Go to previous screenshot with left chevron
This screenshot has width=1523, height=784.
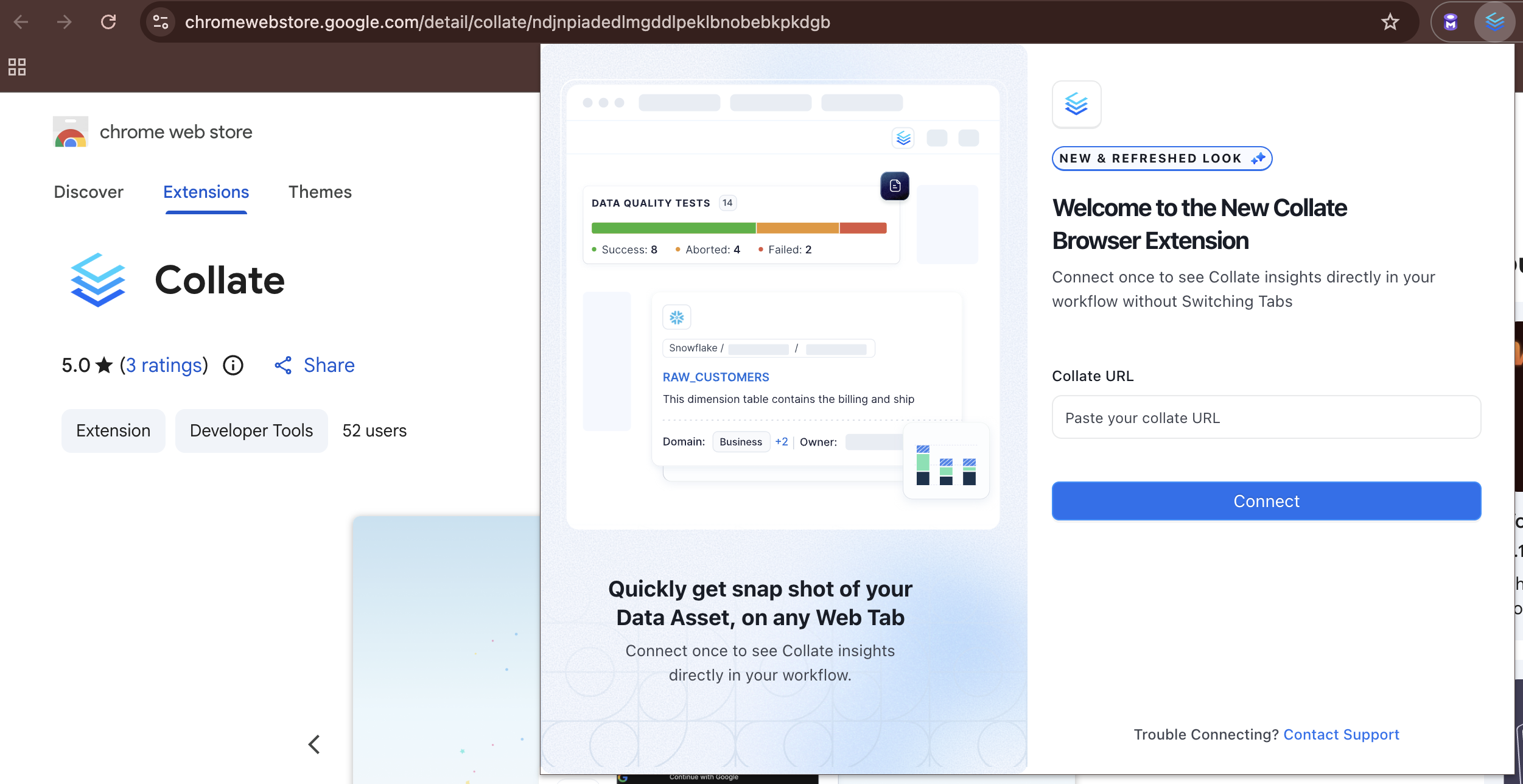click(314, 744)
